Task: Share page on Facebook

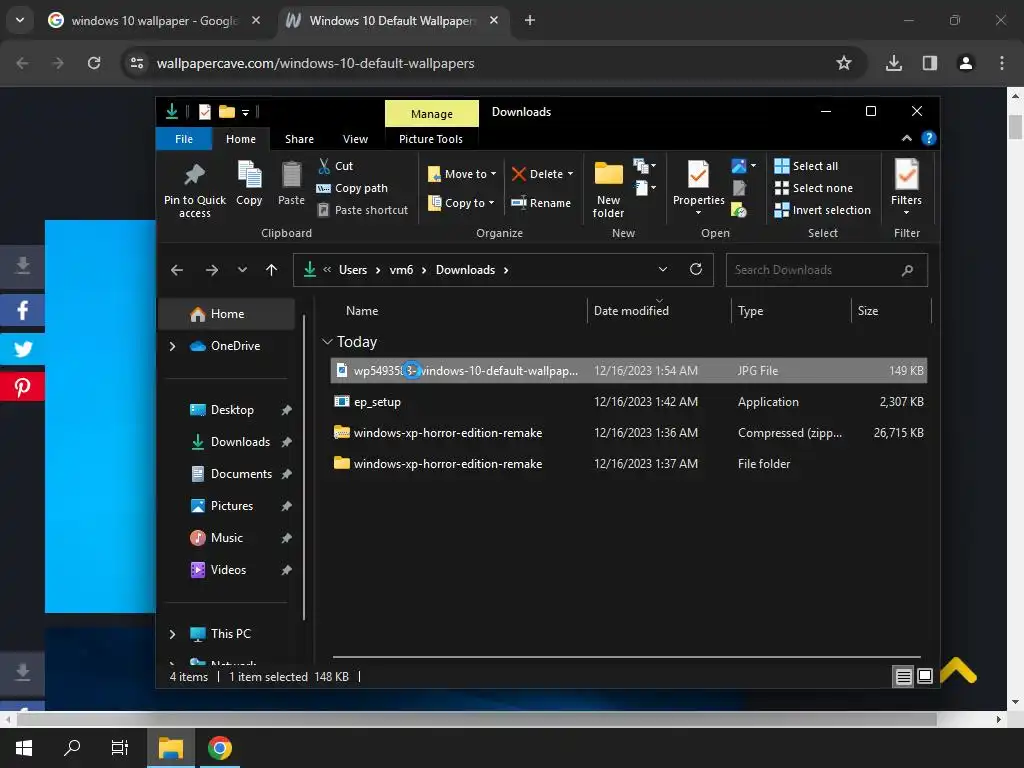Action: 22,310
